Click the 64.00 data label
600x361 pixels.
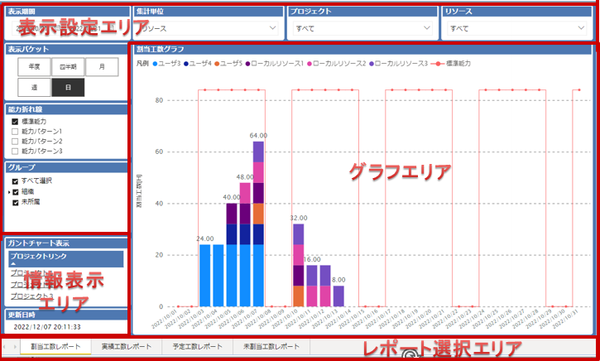tap(259, 136)
